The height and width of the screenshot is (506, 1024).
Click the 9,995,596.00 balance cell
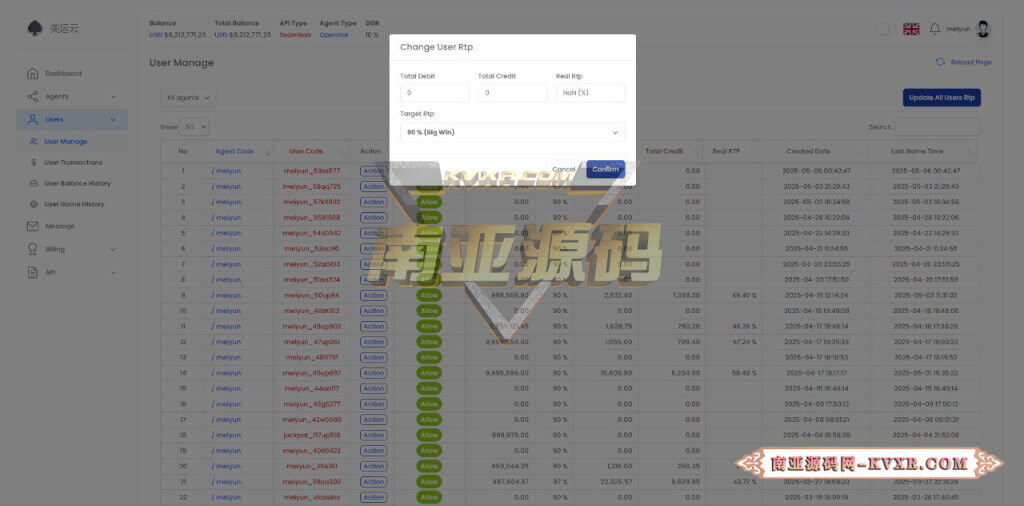coord(507,373)
